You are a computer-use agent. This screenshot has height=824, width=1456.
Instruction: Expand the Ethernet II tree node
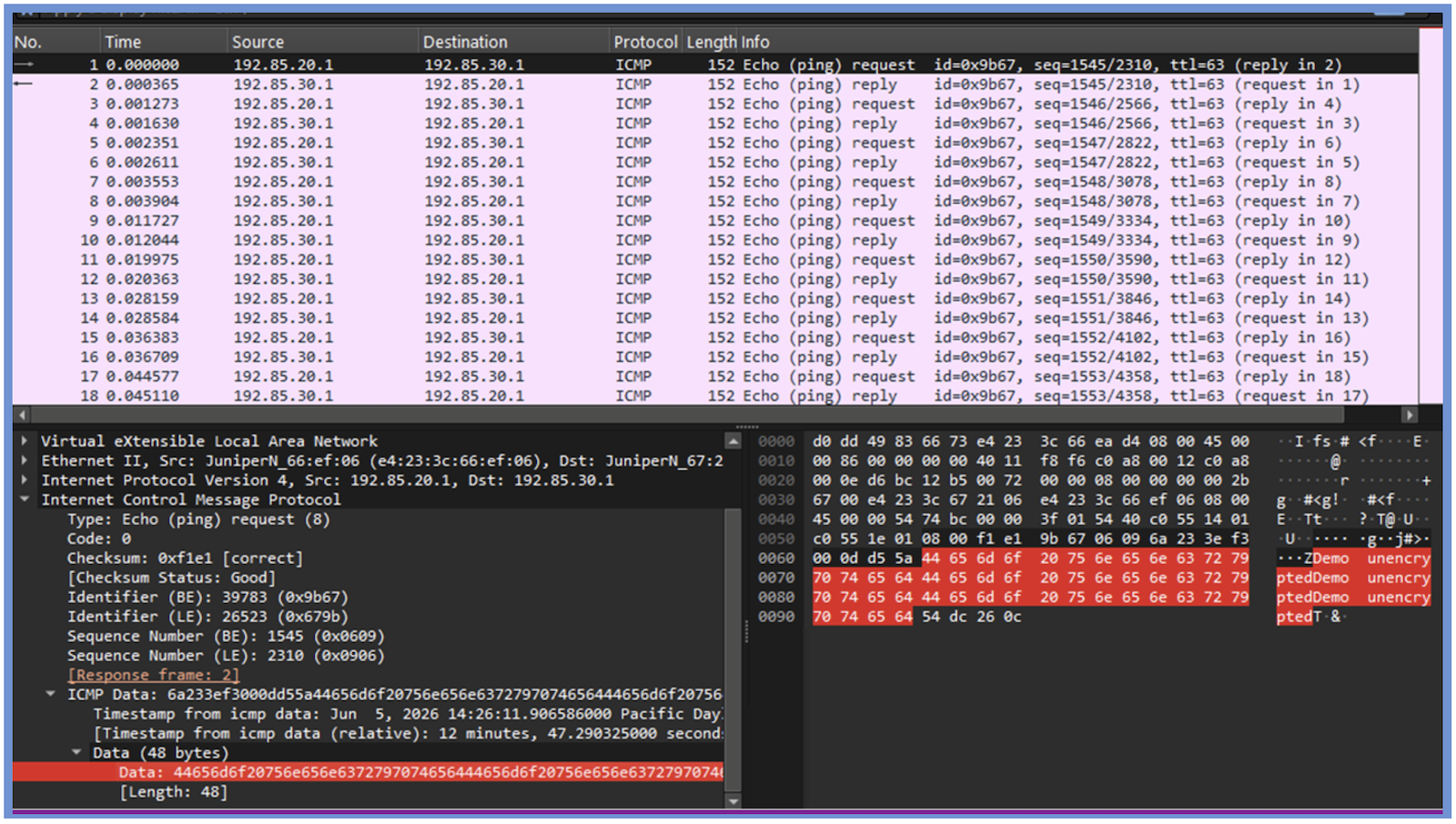(25, 460)
